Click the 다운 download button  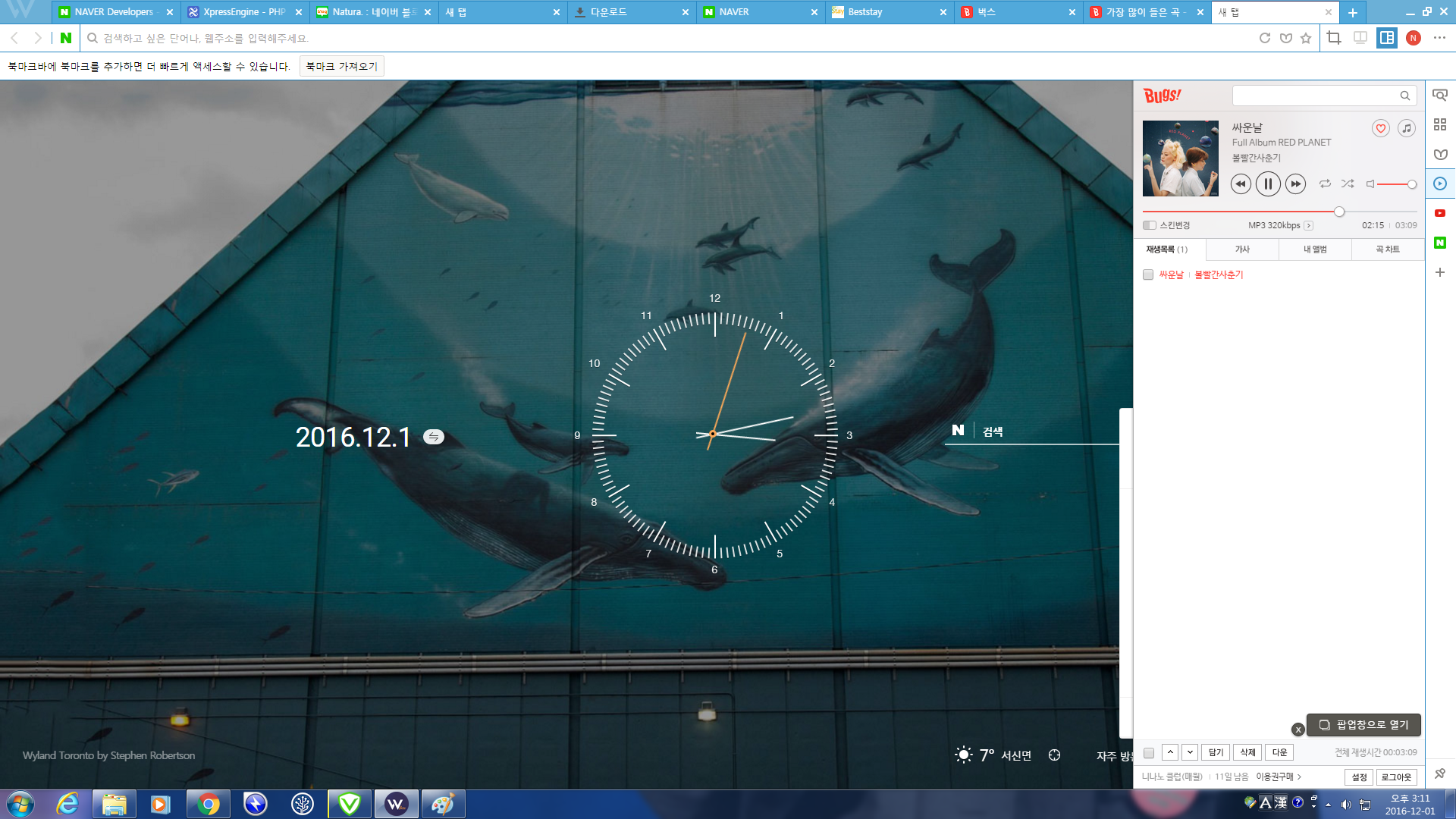(1279, 752)
